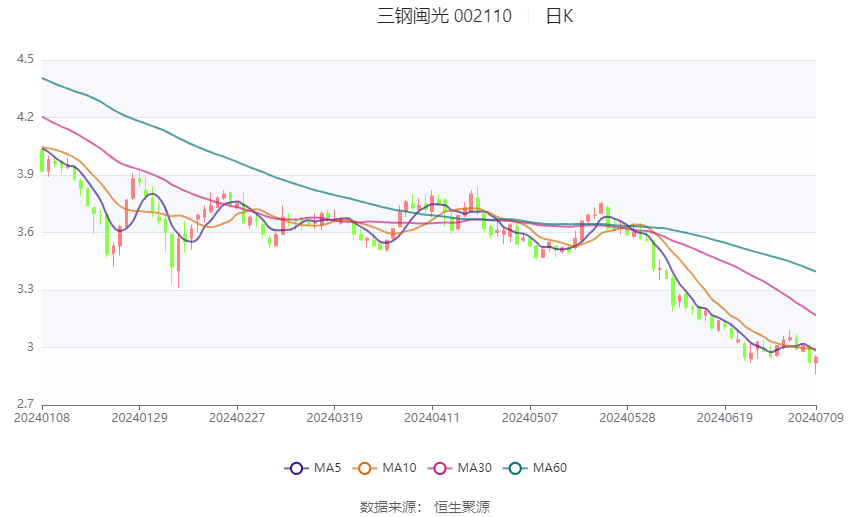Viewport: 850px width, 517px height.
Task: Toggle the MA10 legend marker
Action: (x=364, y=468)
